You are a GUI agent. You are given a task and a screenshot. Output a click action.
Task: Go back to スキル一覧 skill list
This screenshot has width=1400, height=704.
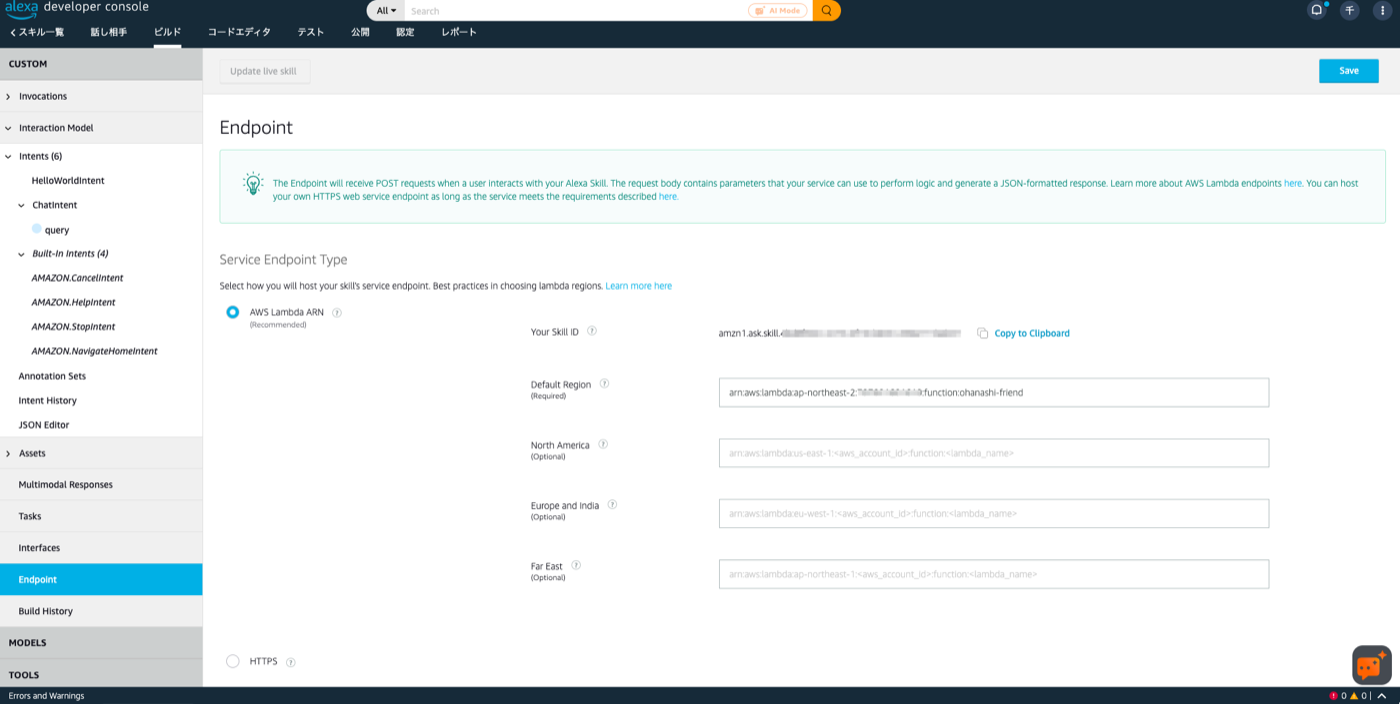pos(37,32)
